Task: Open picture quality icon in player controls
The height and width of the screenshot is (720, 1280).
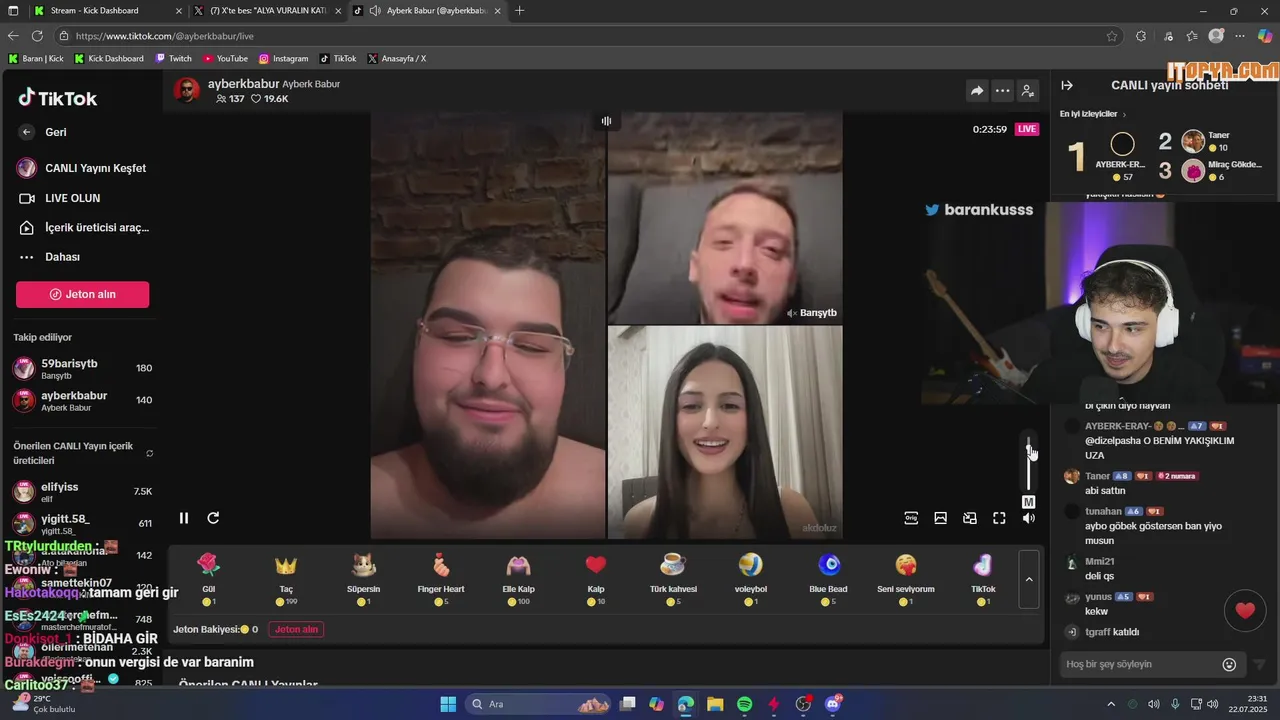Action: click(940, 518)
